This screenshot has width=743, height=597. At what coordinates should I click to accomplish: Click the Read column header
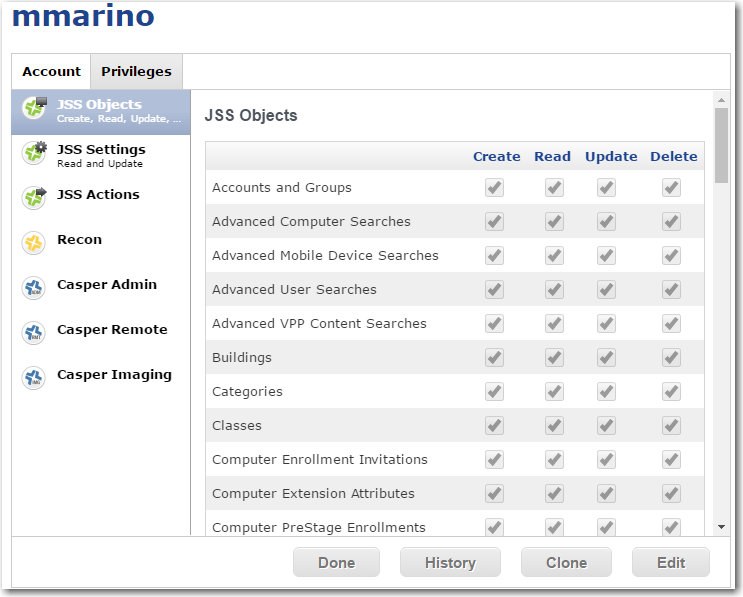(553, 156)
